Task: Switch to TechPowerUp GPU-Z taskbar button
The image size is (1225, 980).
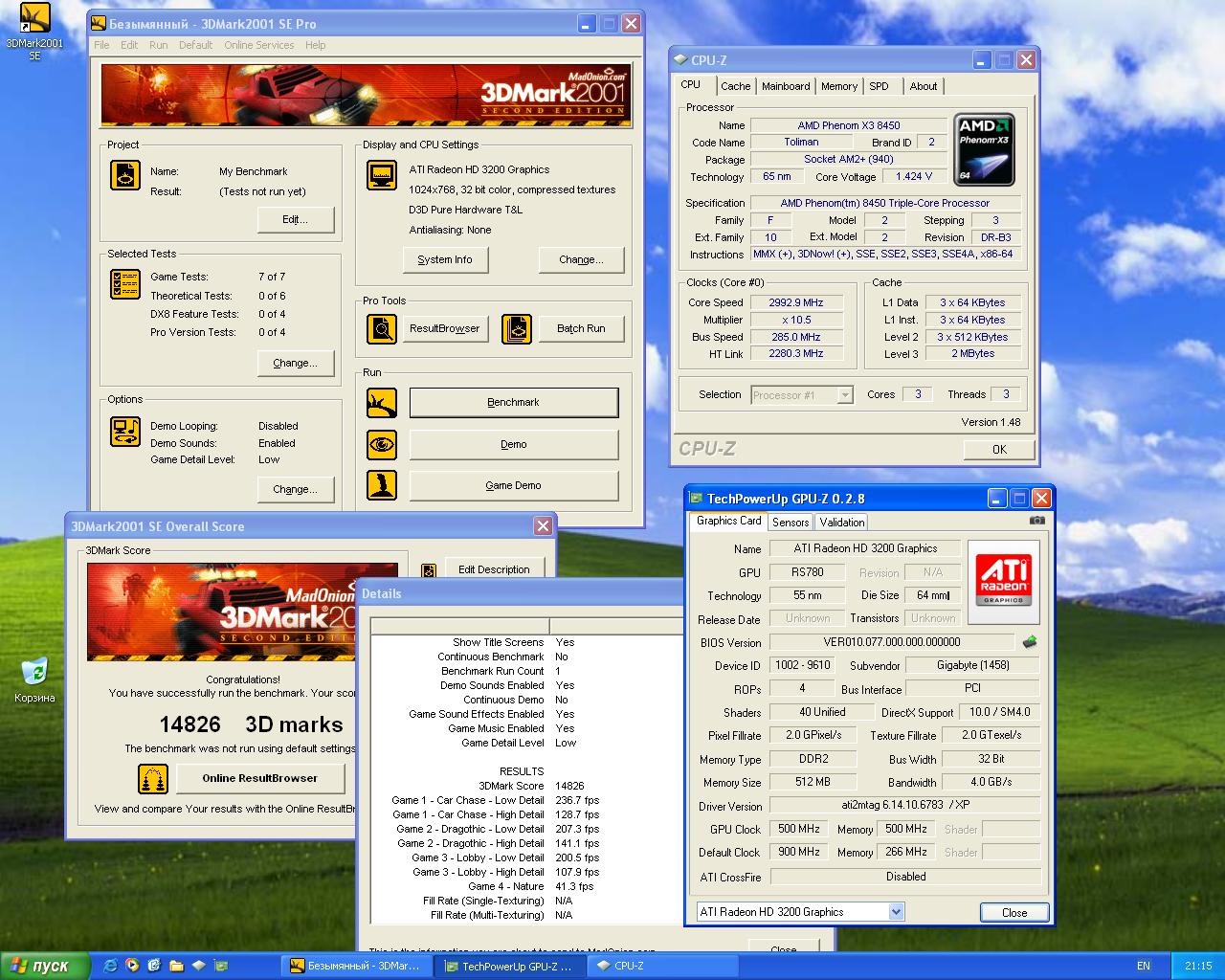Action: click(x=509, y=966)
